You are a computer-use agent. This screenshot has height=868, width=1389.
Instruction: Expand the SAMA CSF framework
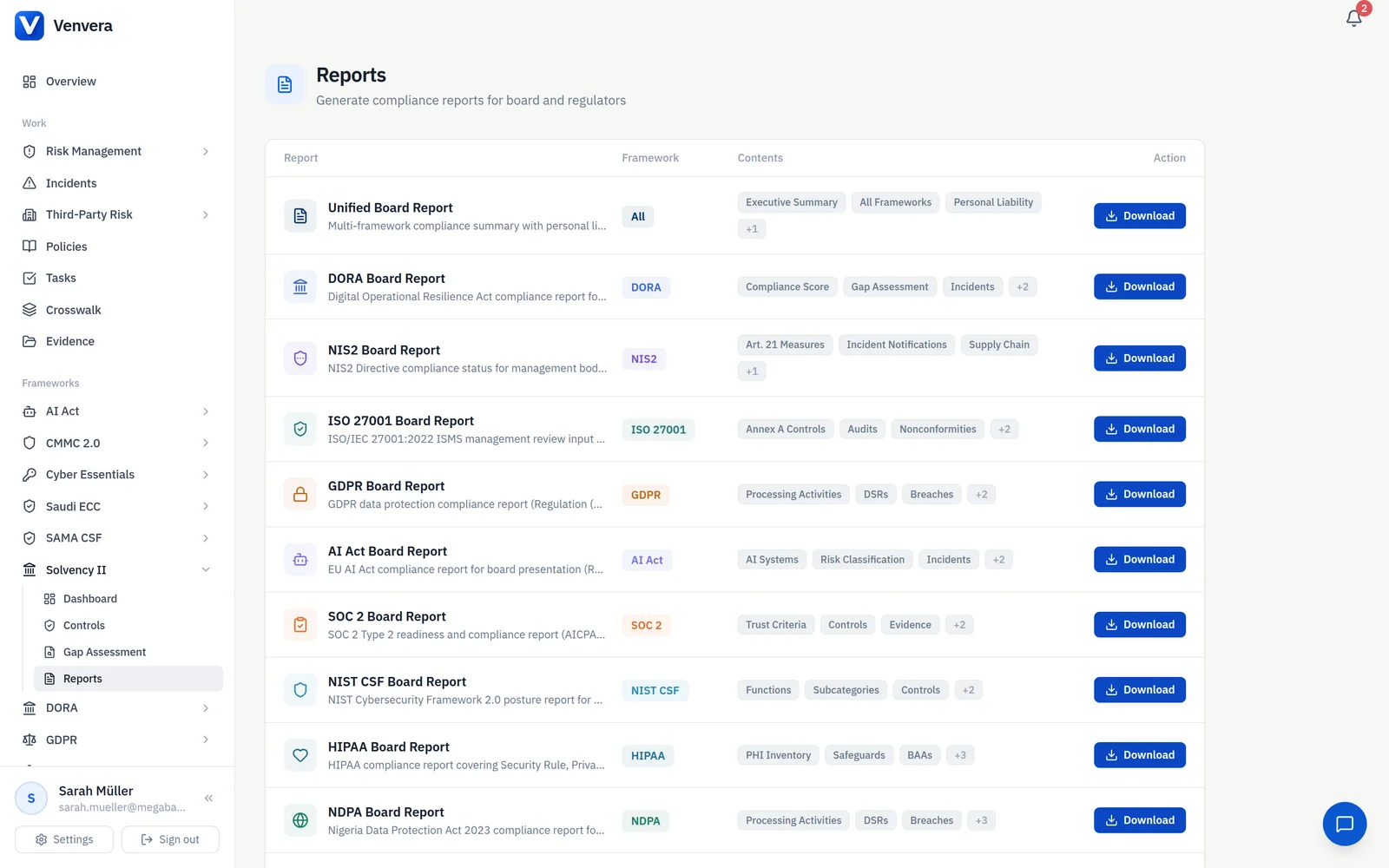coord(206,538)
